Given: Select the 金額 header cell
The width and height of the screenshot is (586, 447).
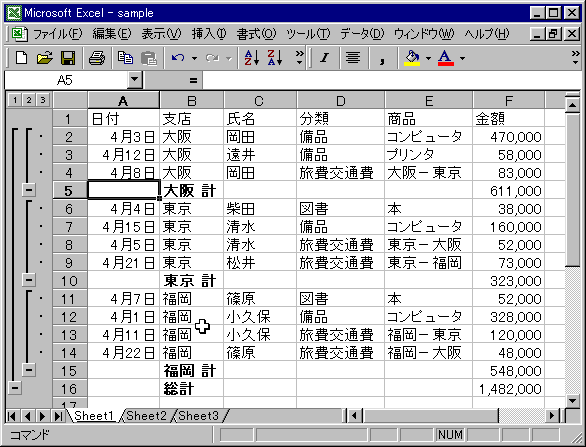Looking at the screenshot, I should click(x=509, y=119).
